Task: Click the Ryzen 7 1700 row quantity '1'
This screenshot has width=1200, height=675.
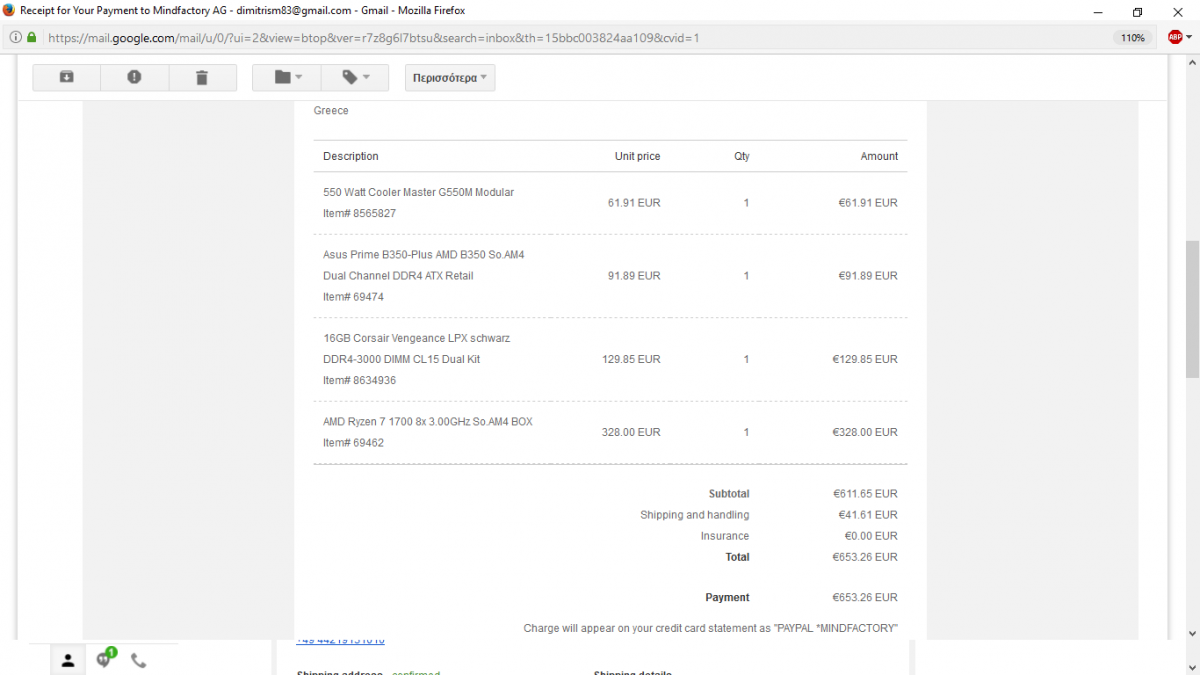Action: pos(746,432)
